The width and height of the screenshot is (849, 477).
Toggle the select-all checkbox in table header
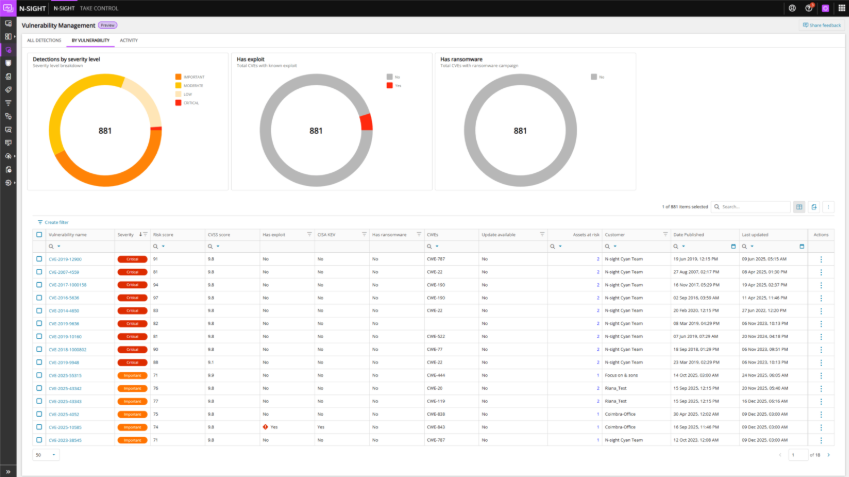[x=40, y=234]
